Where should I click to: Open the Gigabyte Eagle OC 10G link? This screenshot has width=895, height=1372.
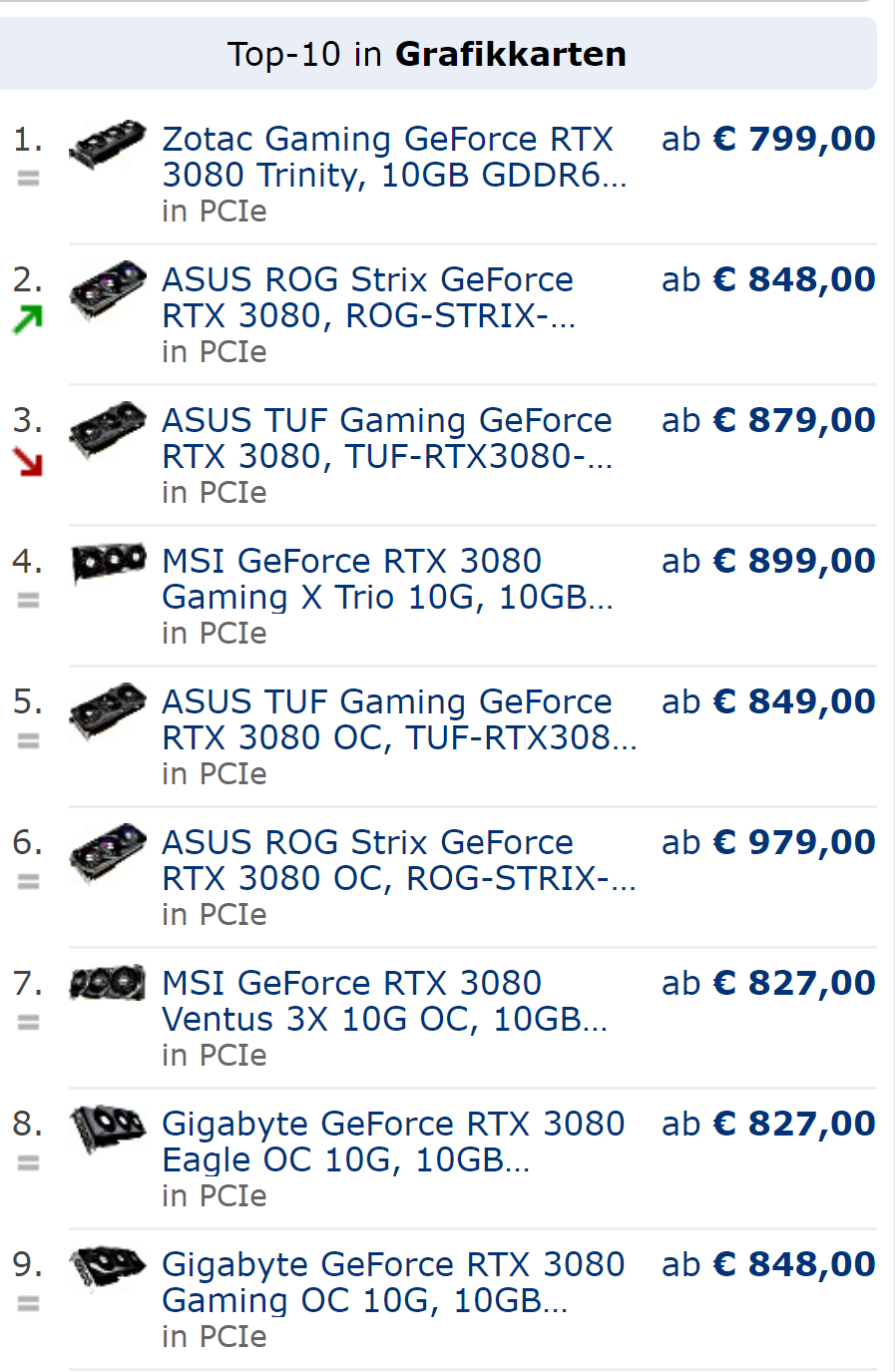(393, 1142)
